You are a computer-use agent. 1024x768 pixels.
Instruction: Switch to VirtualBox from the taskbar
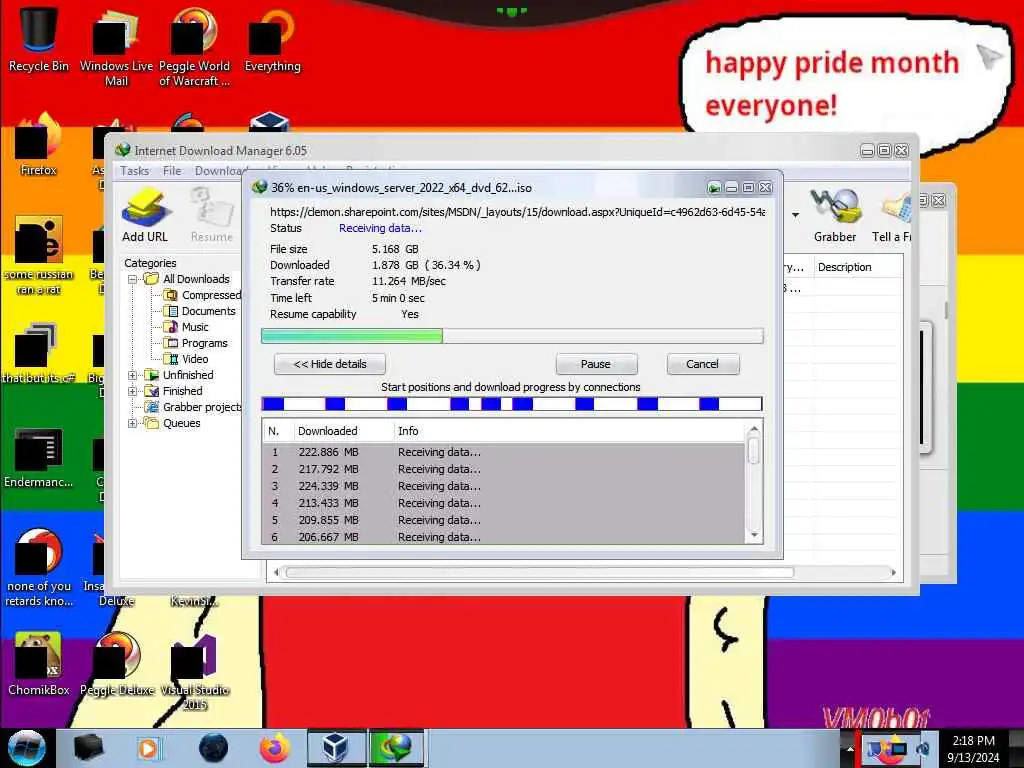click(336, 748)
